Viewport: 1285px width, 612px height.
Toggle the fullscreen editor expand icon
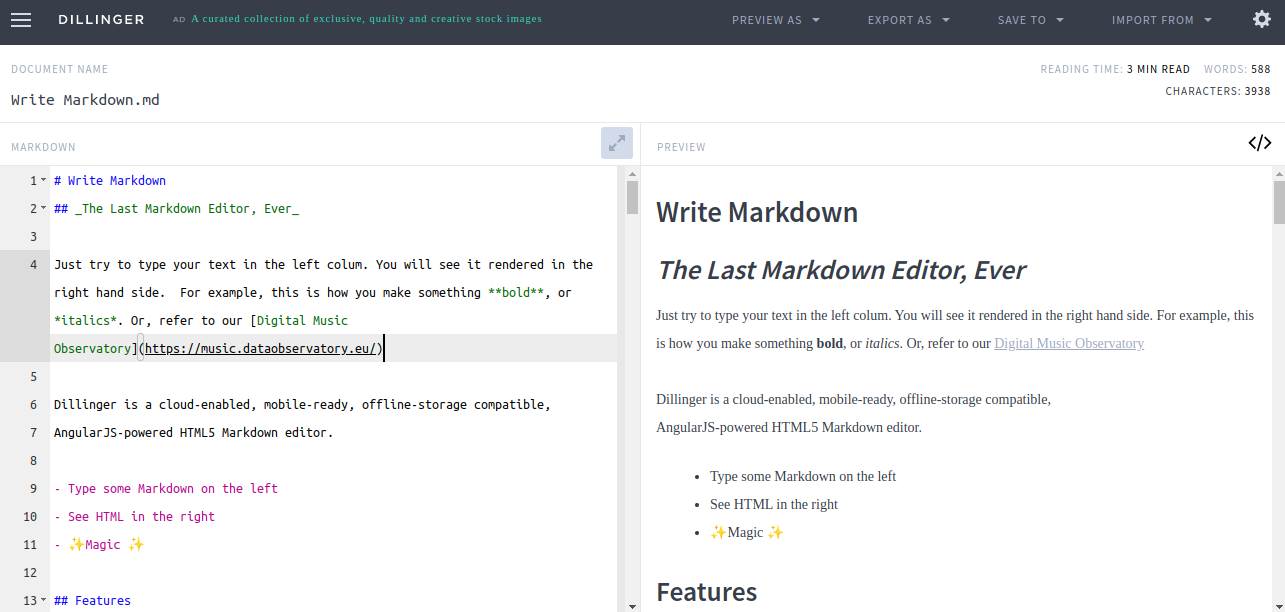tap(617, 143)
